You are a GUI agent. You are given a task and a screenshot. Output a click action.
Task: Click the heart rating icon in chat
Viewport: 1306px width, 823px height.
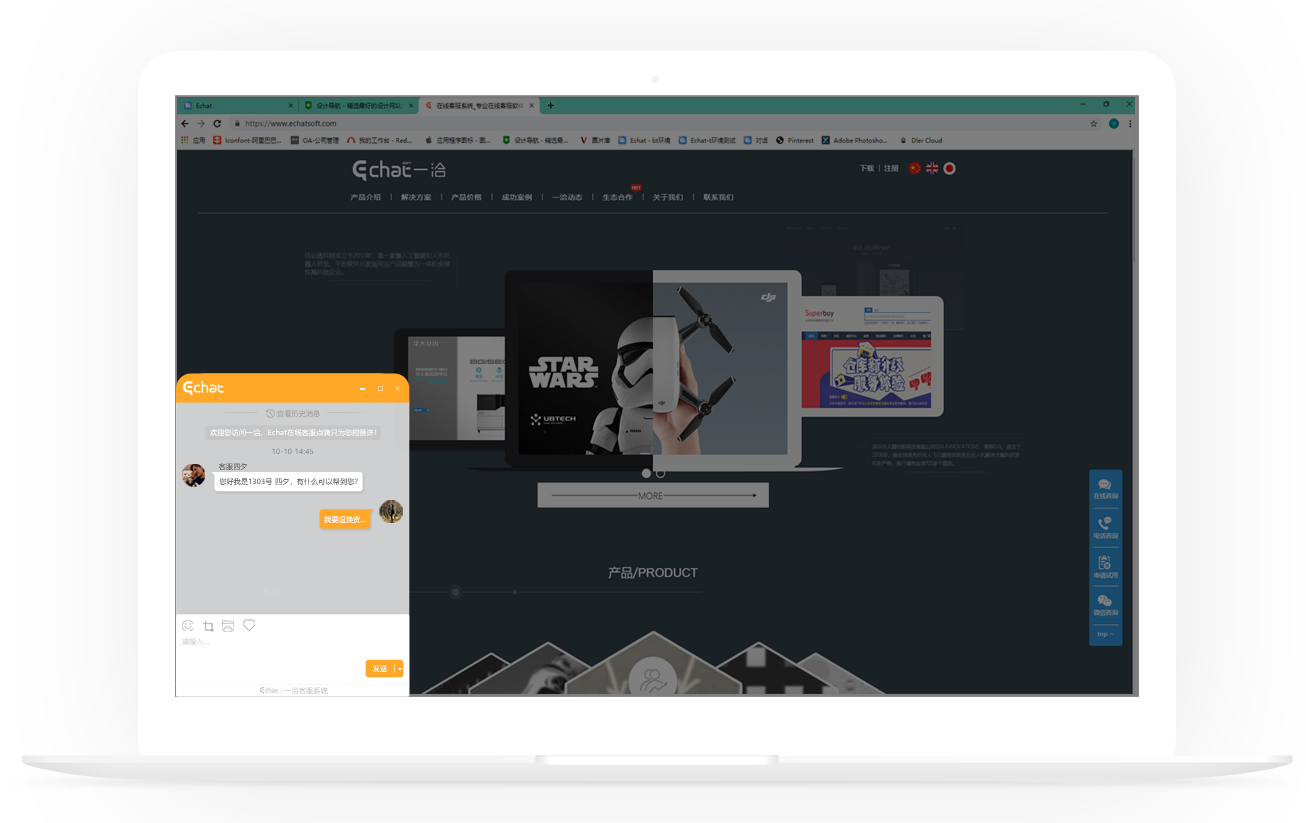point(249,625)
